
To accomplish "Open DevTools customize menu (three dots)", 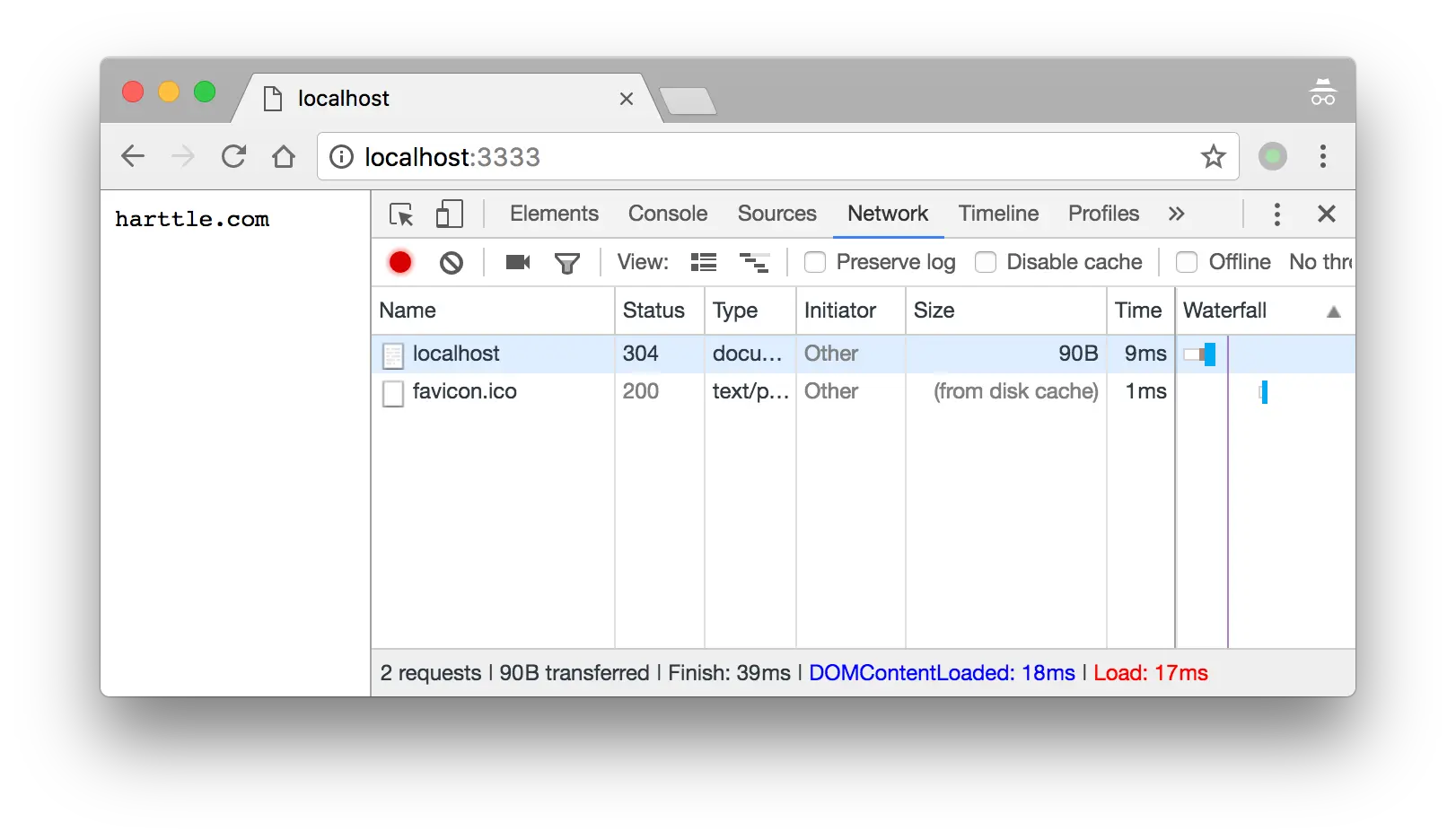I will click(1276, 214).
